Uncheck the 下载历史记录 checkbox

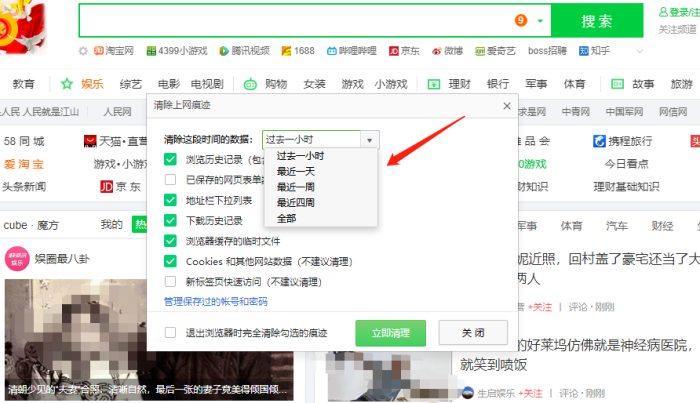pyautogui.click(x=170, y=220)
